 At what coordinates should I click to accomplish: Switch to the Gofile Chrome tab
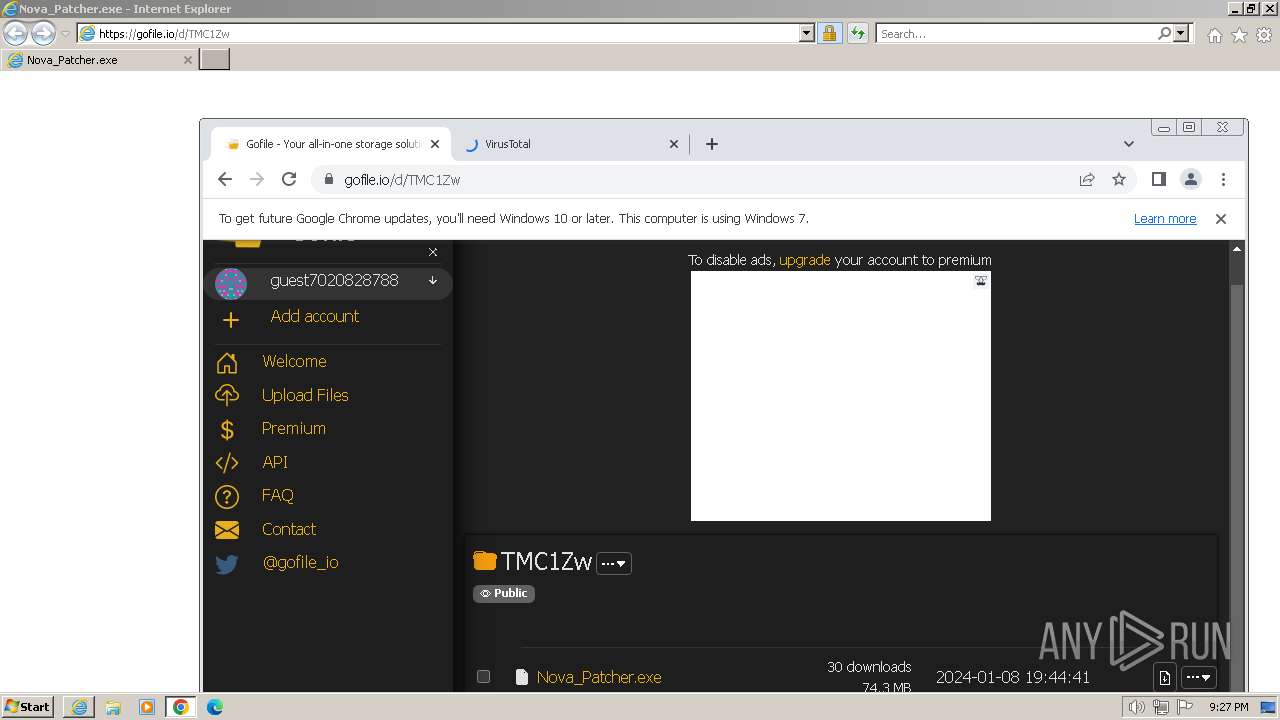[x=330, y=144]
